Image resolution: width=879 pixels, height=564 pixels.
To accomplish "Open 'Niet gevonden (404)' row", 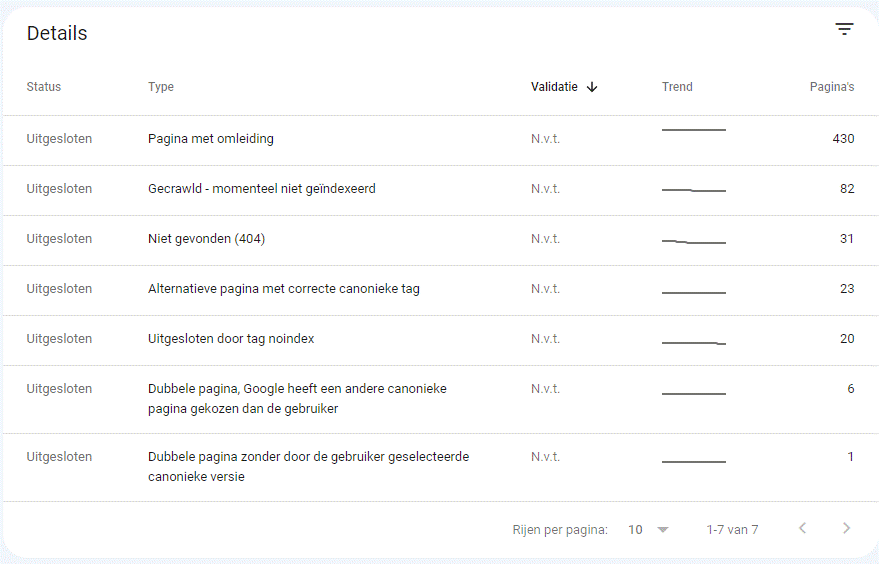I will tap(441, 240).
